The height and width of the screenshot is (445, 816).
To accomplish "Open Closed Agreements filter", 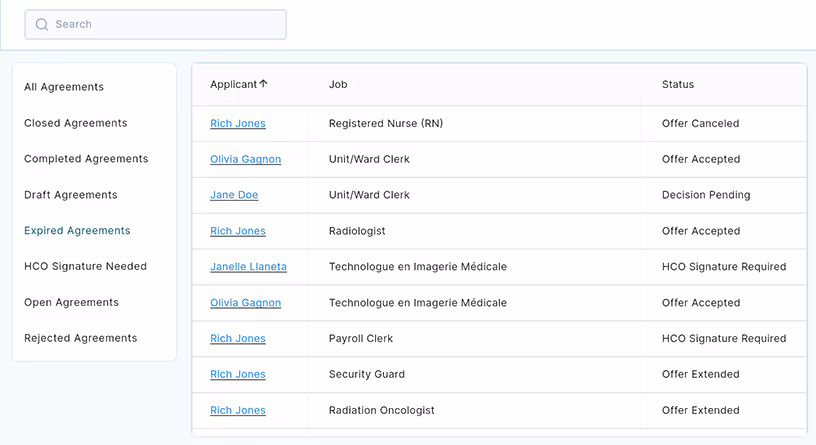I will (75, 123).
